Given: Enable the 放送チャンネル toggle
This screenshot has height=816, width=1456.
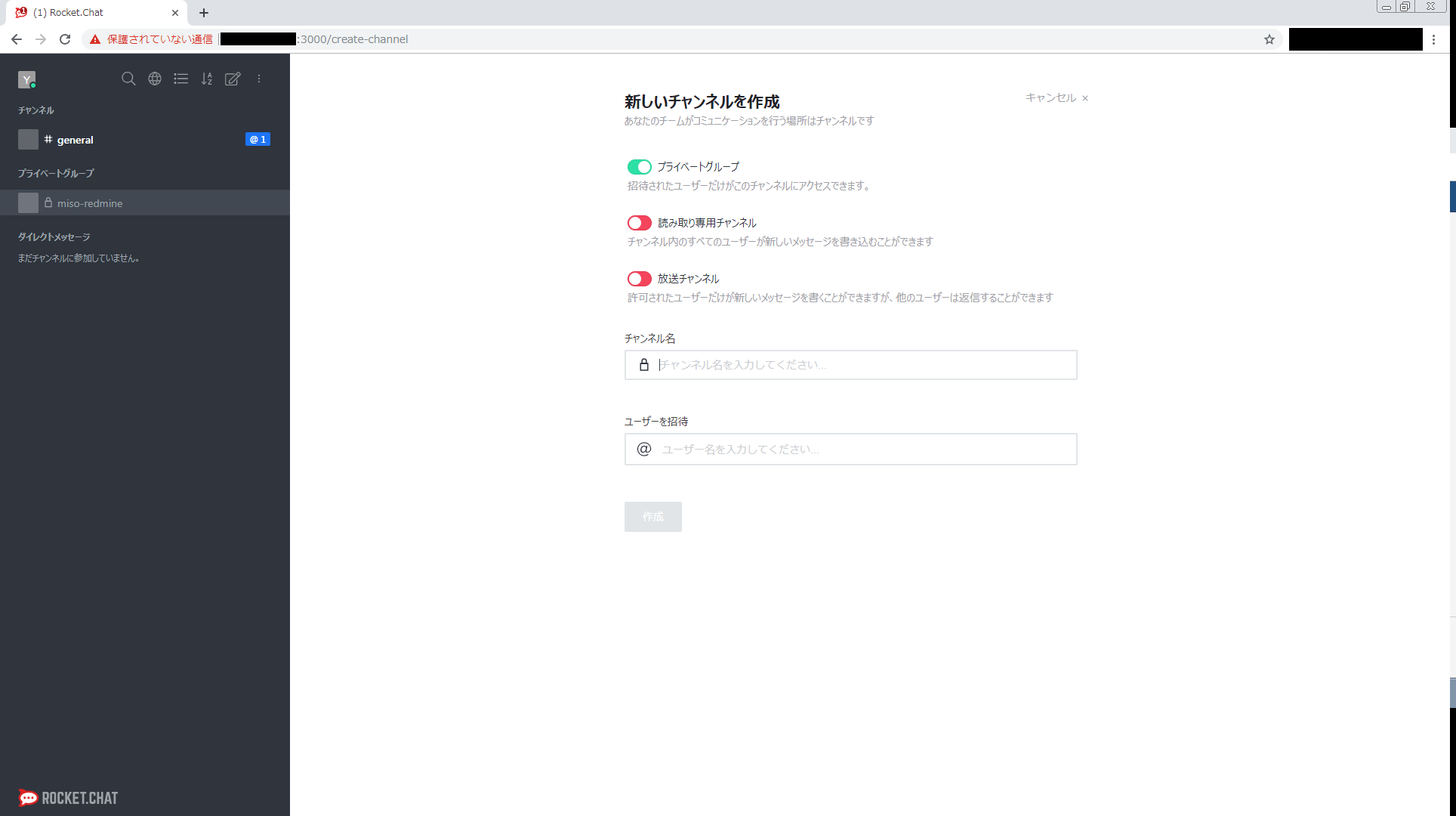Looking at the screenshot, I should (639, 279).
